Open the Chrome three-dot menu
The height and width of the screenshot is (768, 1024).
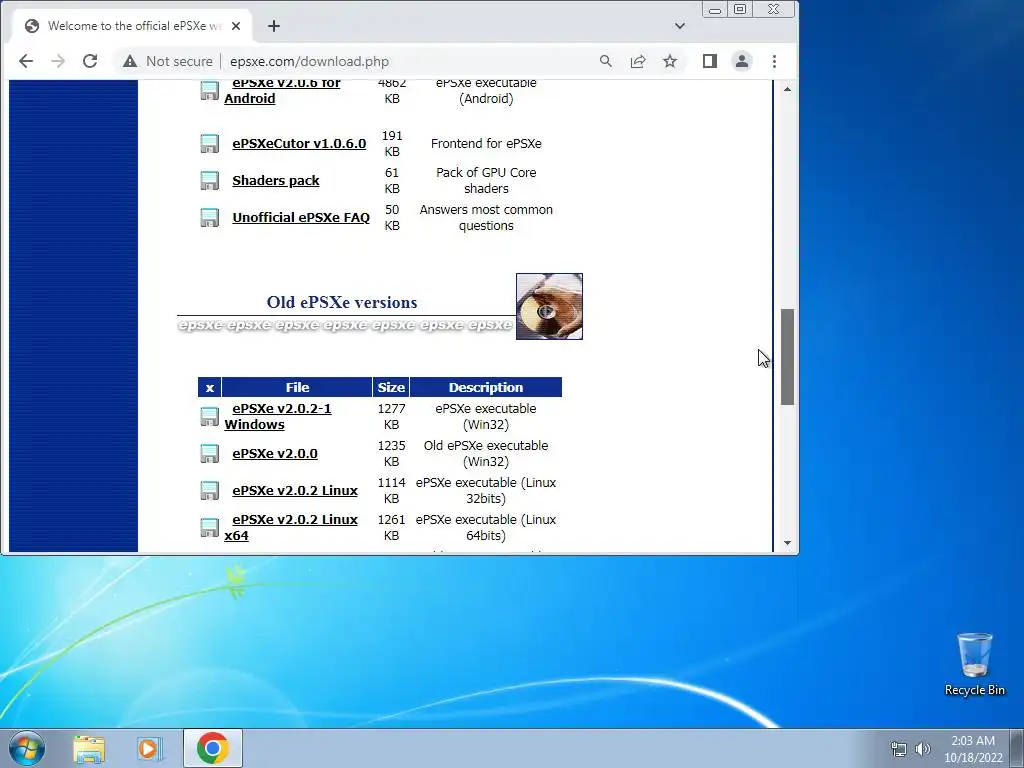point(775,61)
